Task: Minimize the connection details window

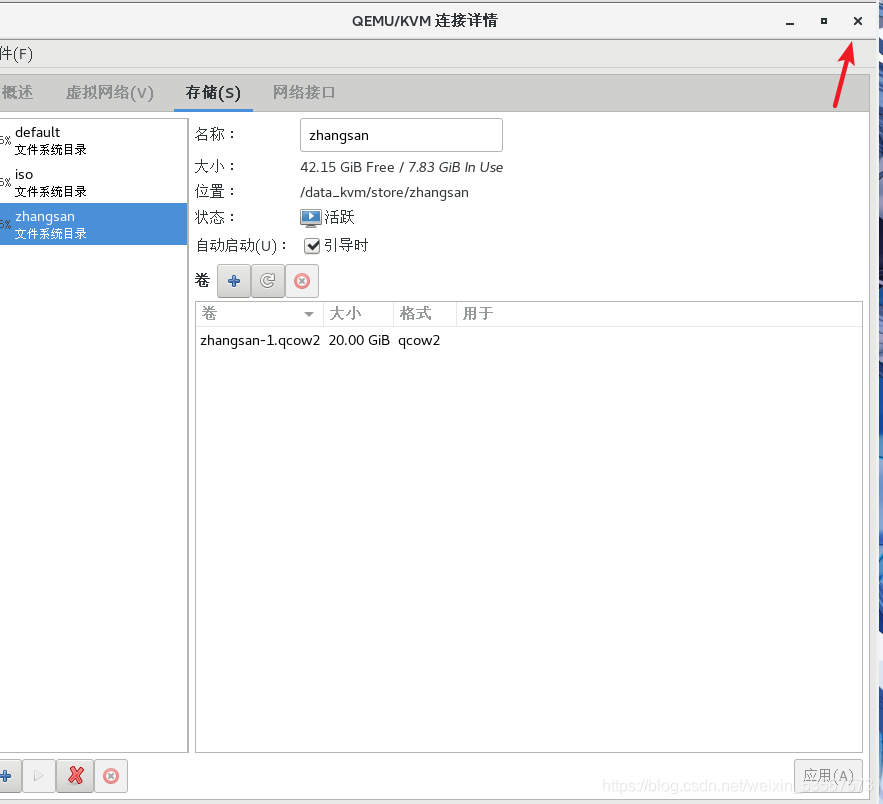Action: point(790,21)
